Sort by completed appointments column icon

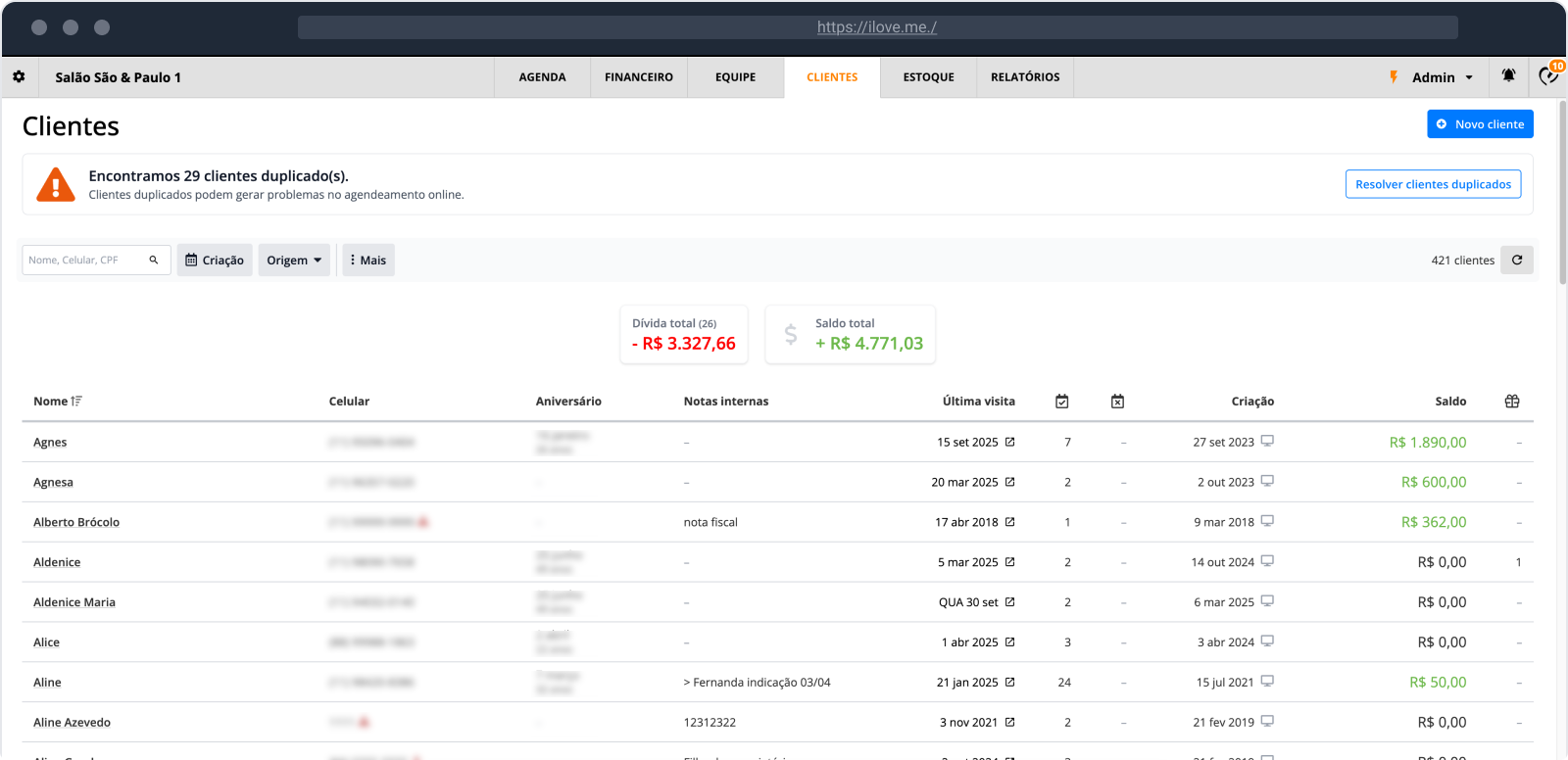(1061, 402)
